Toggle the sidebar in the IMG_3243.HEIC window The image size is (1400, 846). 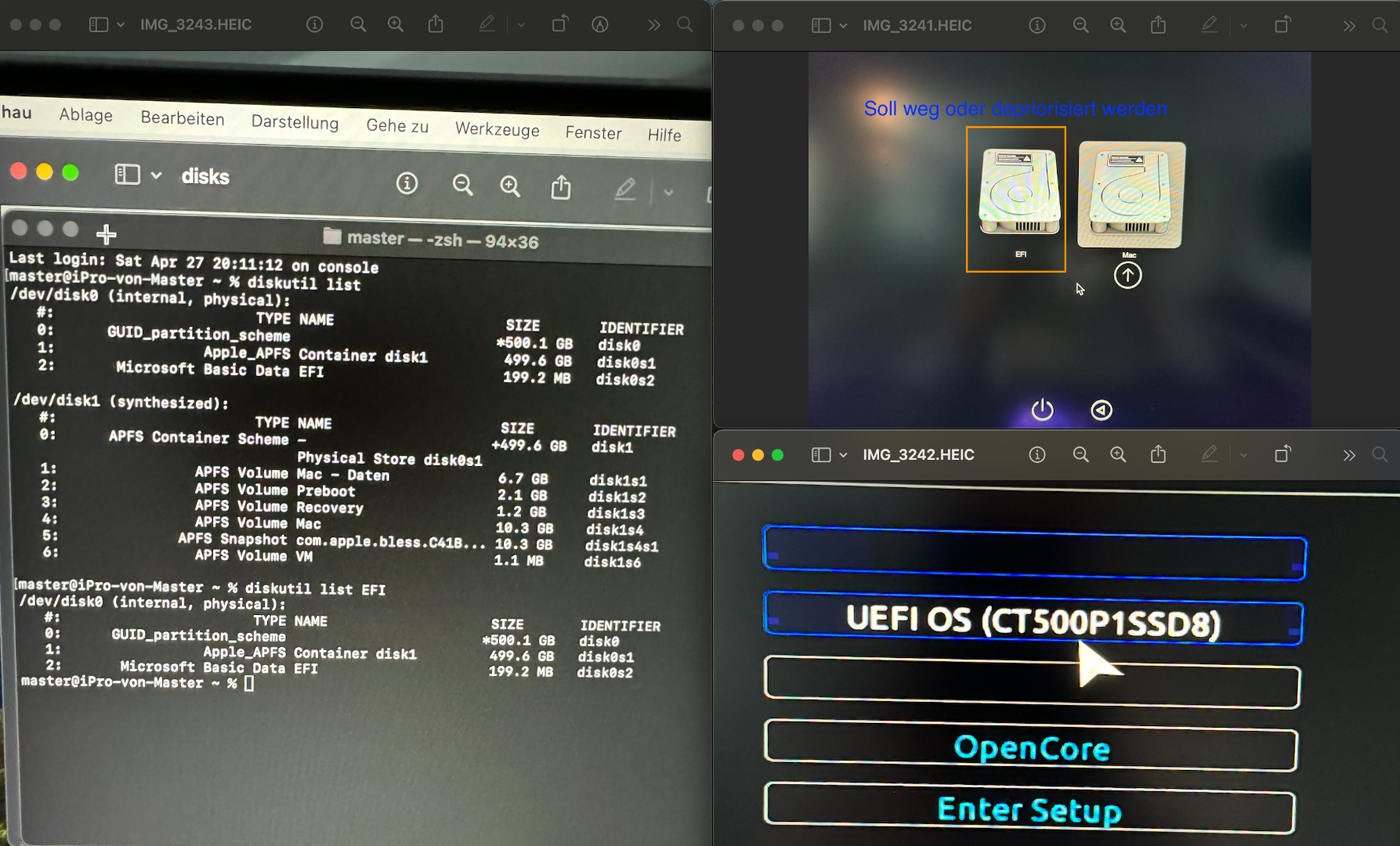point(99,24)
